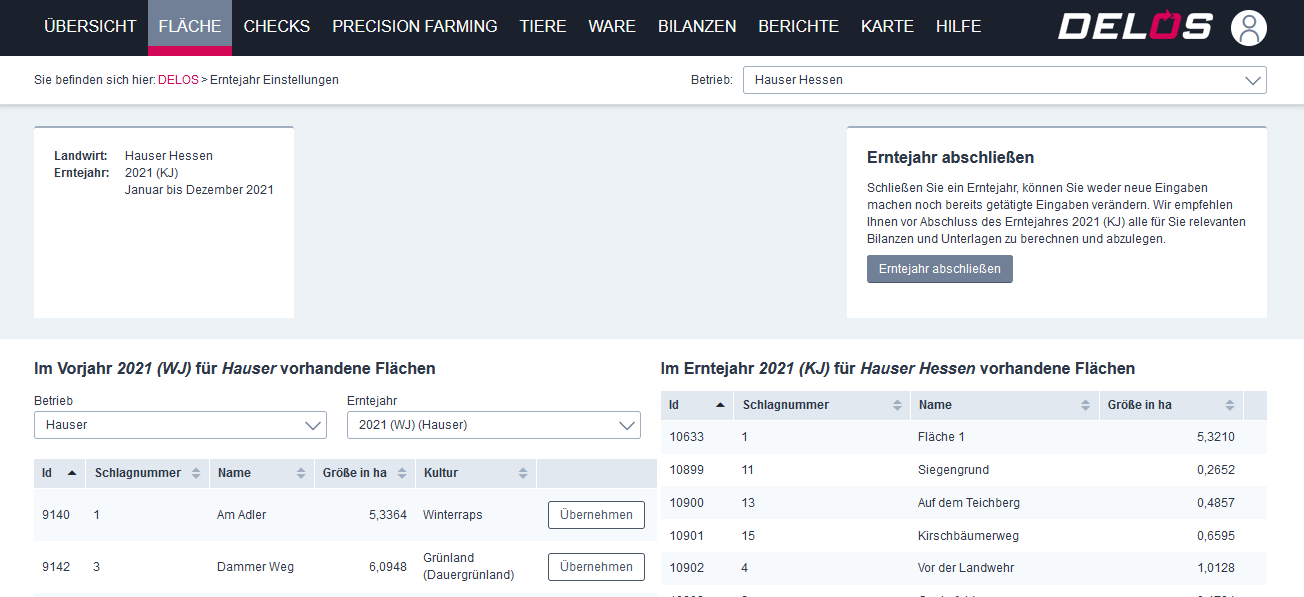Screen dimensions: 1304x597
Task: Go to the ÜBERSICHT menu
Action: click(90, 27)
